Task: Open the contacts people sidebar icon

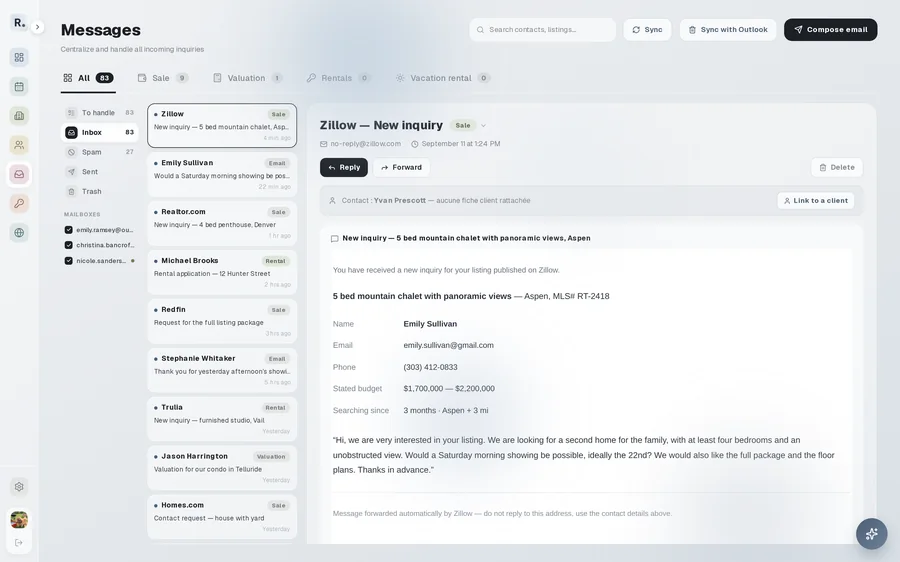Action: [x=19, y=145]
